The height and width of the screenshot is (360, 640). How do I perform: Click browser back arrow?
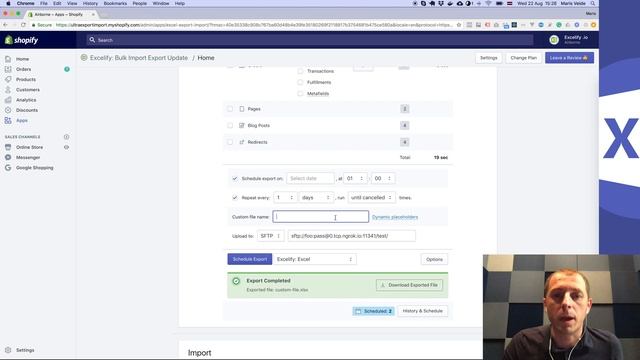[5, 25]
